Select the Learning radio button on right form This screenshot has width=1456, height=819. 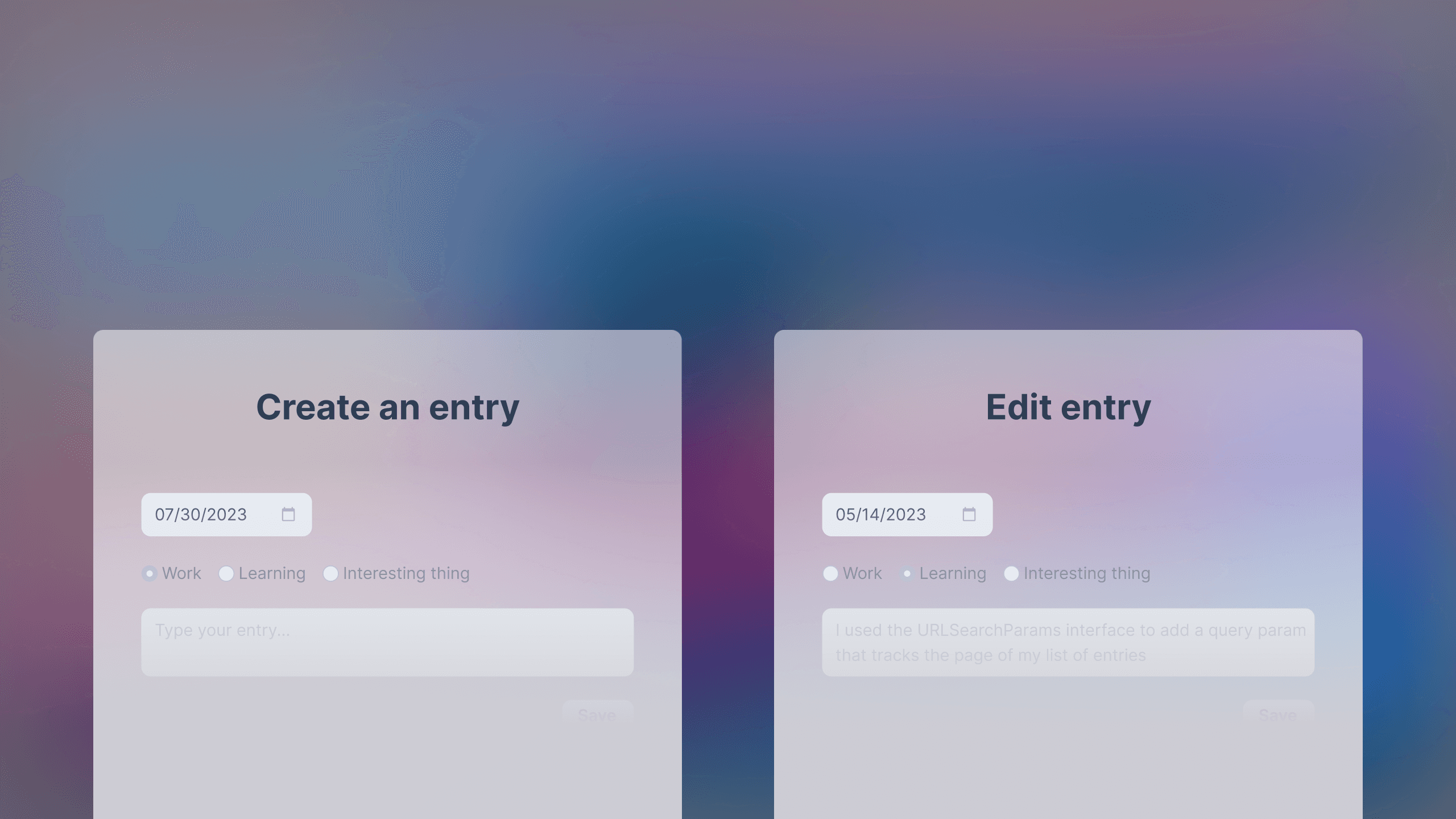[907, 573]
